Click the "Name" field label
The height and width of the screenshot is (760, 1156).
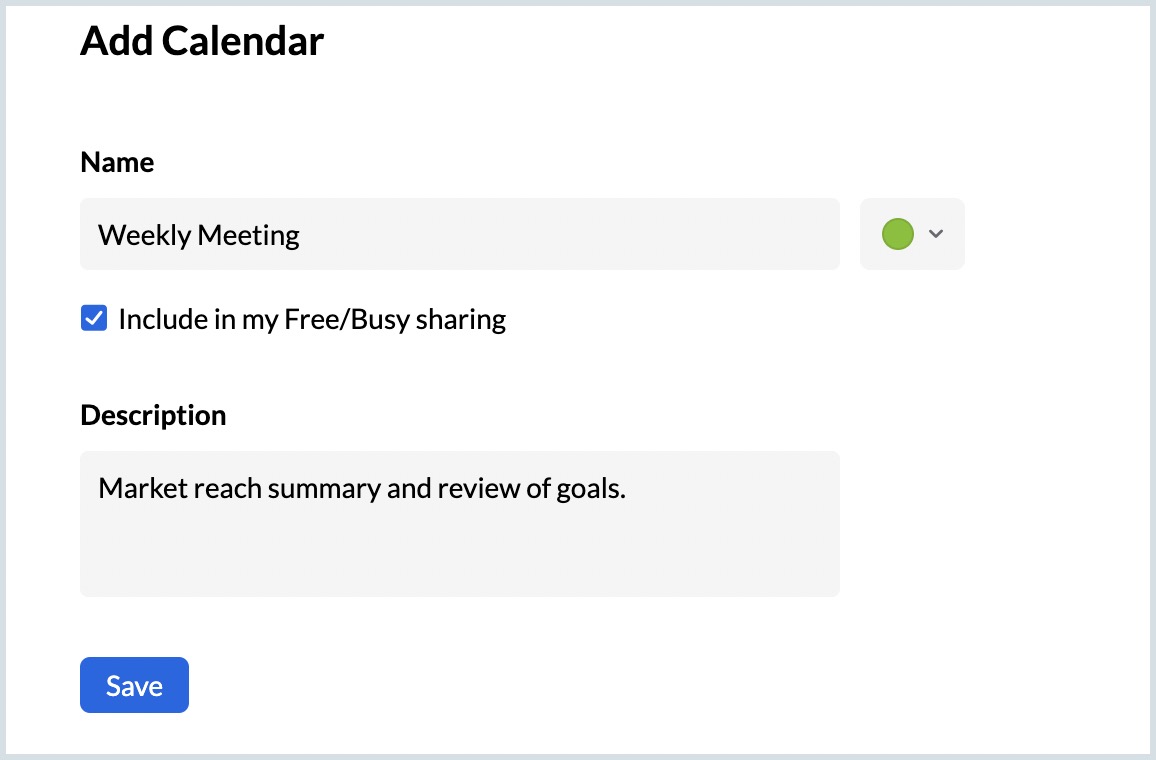coord(117,162)
